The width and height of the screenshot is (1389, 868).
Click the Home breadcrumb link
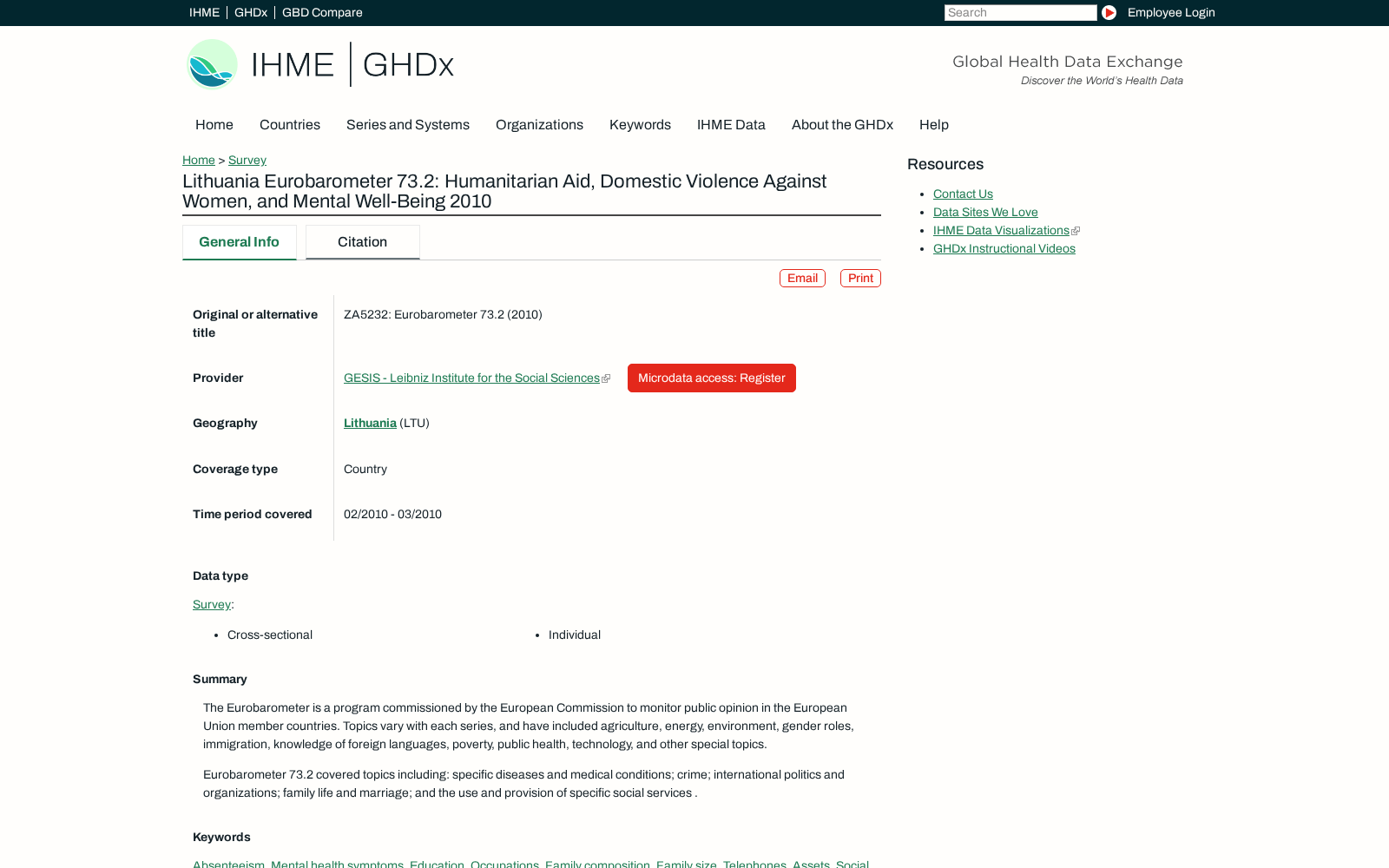199,161
